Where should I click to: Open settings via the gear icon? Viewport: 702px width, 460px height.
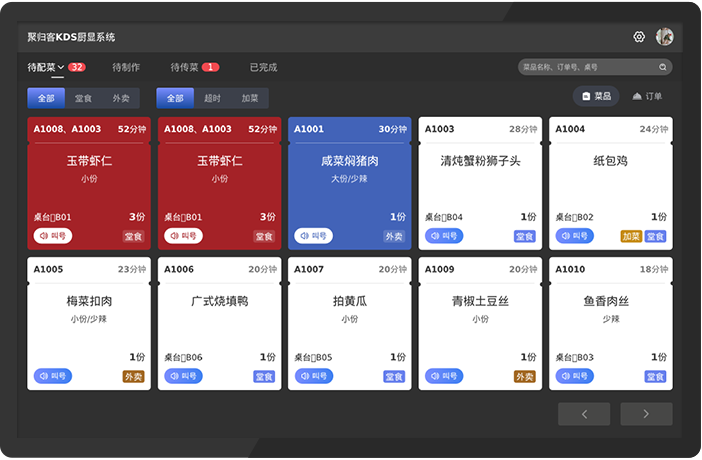click(x=639, y=37)
